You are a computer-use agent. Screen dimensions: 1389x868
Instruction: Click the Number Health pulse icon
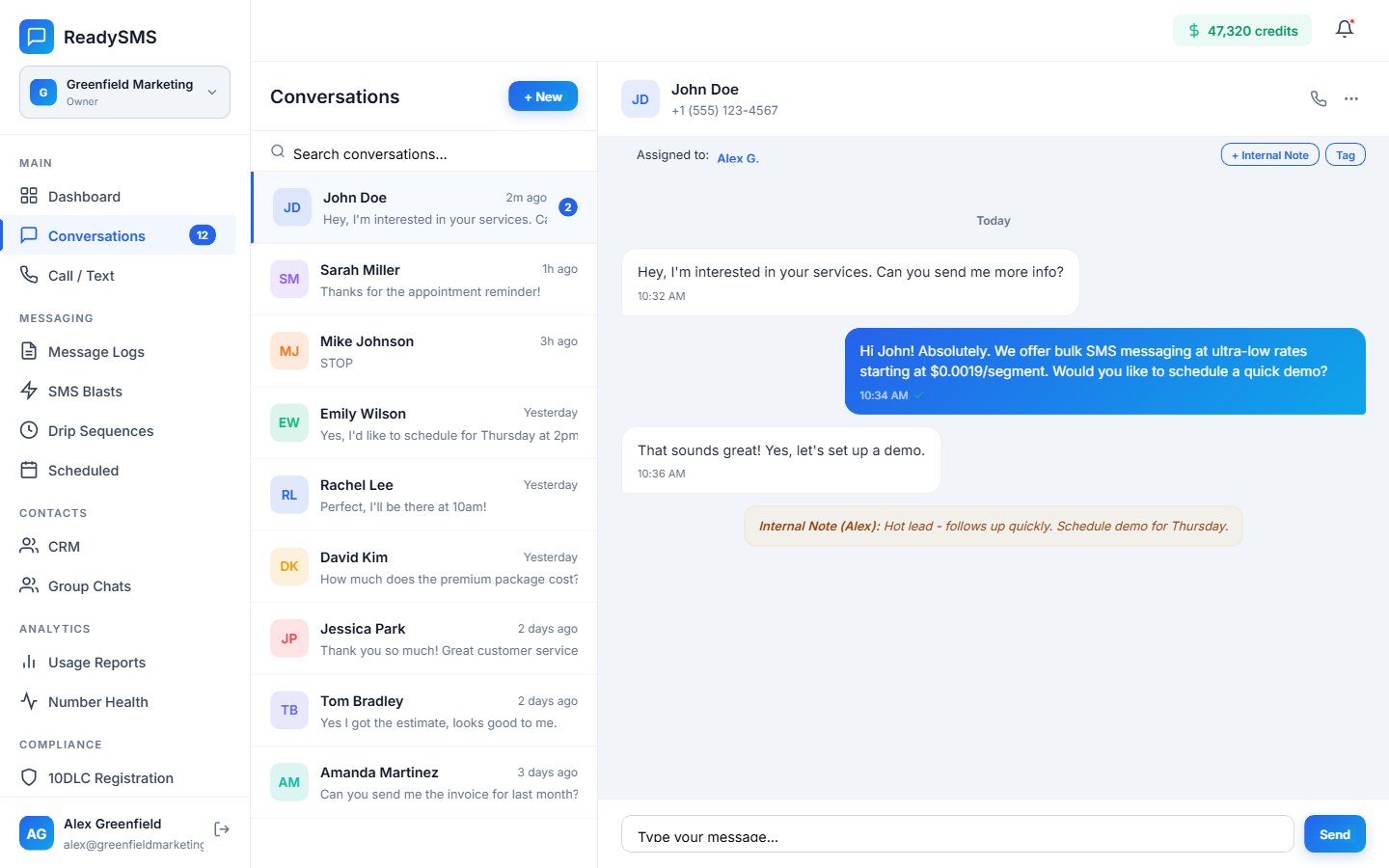click(x=29, y=701)
